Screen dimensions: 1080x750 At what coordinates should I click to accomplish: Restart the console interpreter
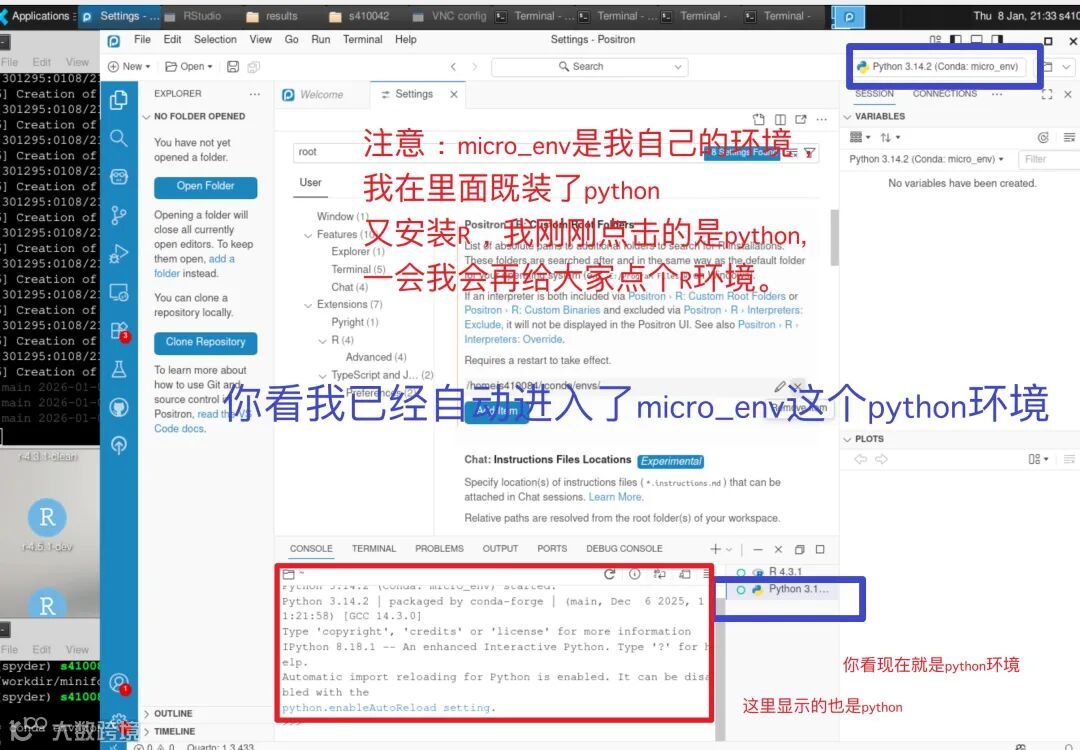tap(609, 574)
